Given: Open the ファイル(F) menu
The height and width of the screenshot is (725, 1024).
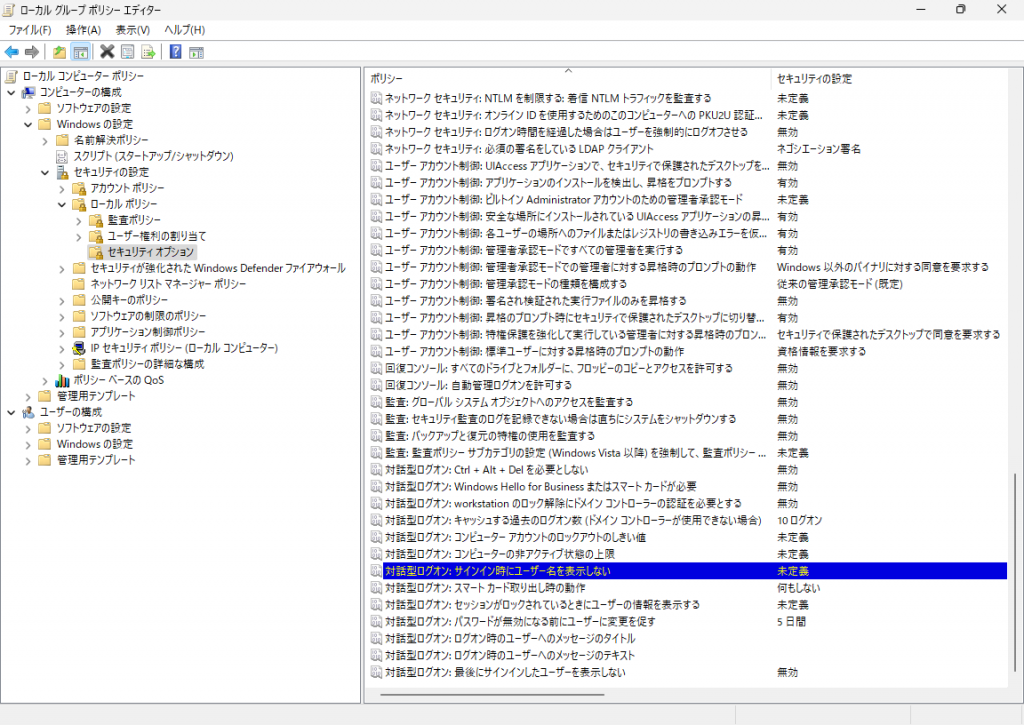Looking at the screenshot, I should [x=29, y=30].
